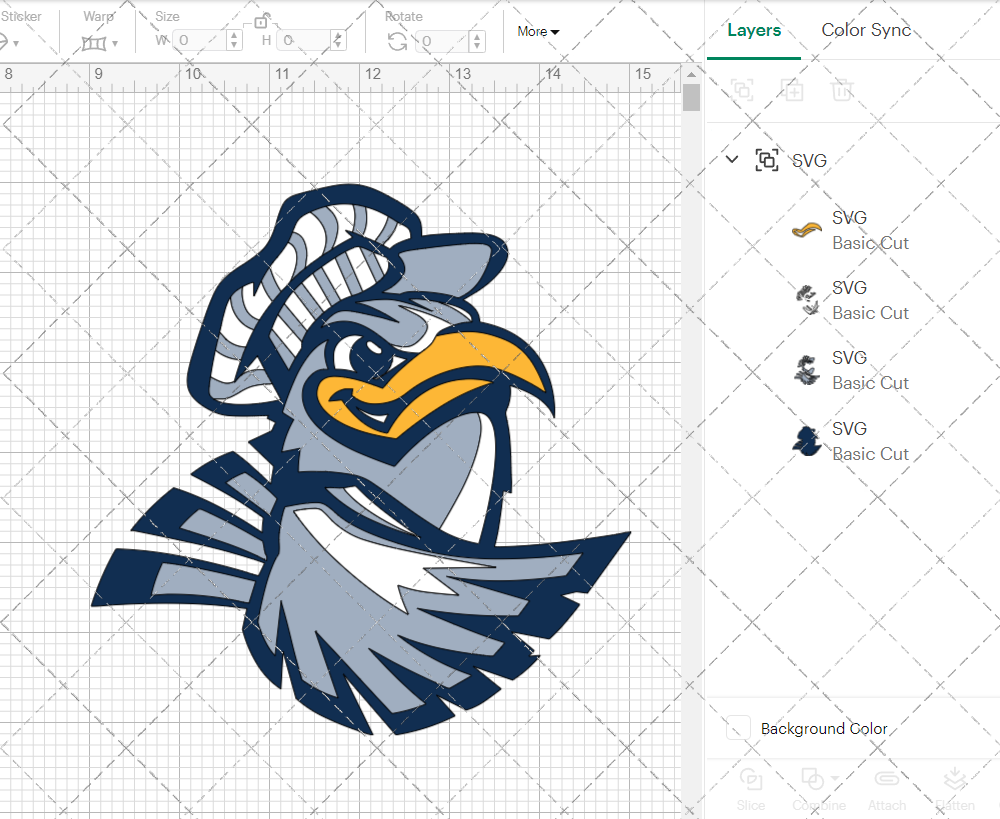This screenshot has height=819, width=1000.
Task: Click the delete layer trash icon
Action: point(842,90)
